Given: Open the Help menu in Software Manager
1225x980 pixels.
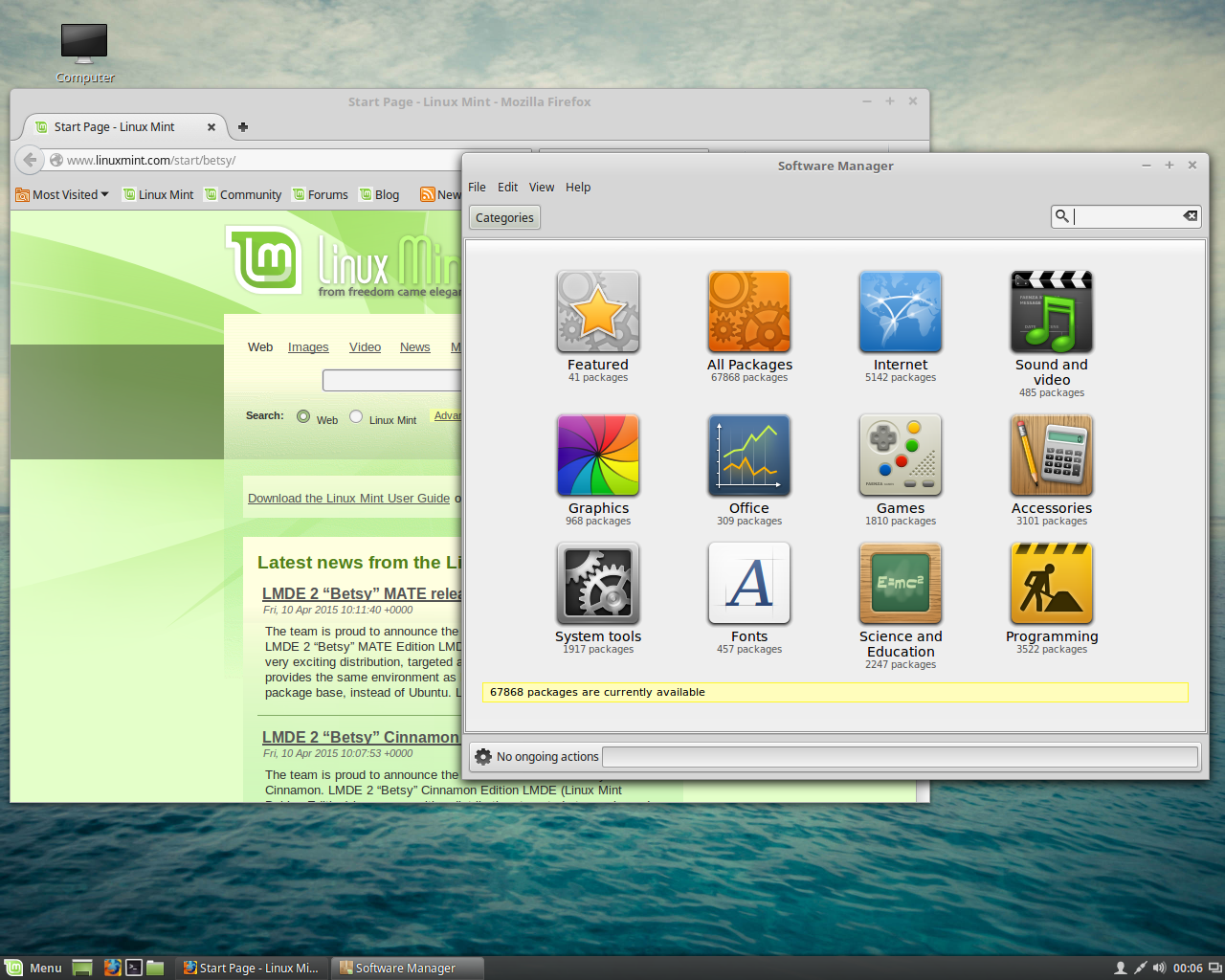Looking at the screenshot, I should [x=578, y=188].
